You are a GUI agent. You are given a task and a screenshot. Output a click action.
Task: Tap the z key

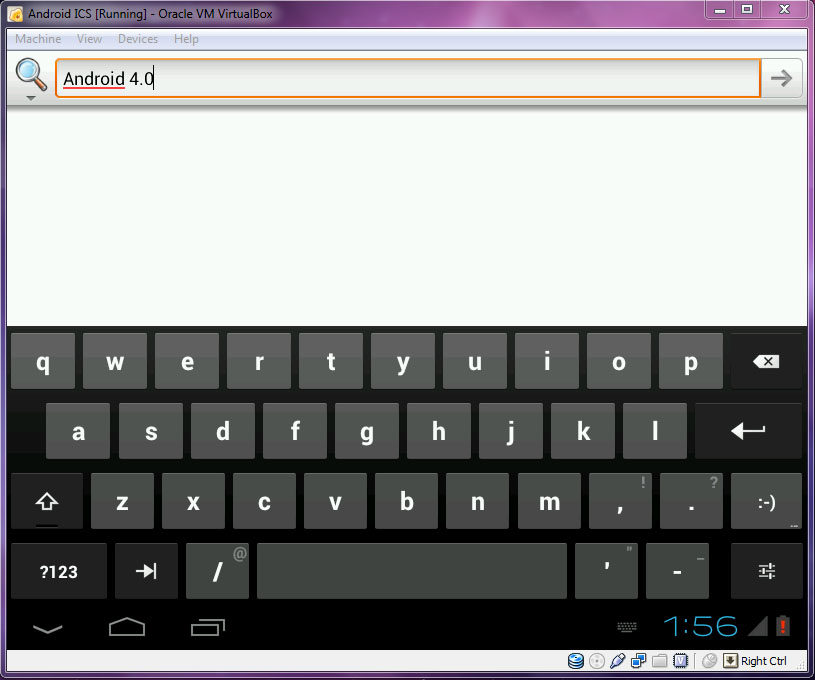tap(122, 501)
